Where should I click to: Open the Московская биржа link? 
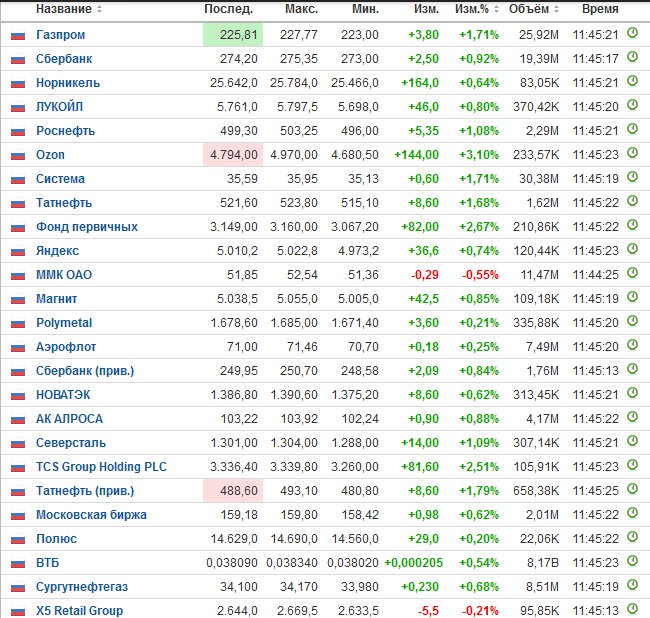coord(91,515)
